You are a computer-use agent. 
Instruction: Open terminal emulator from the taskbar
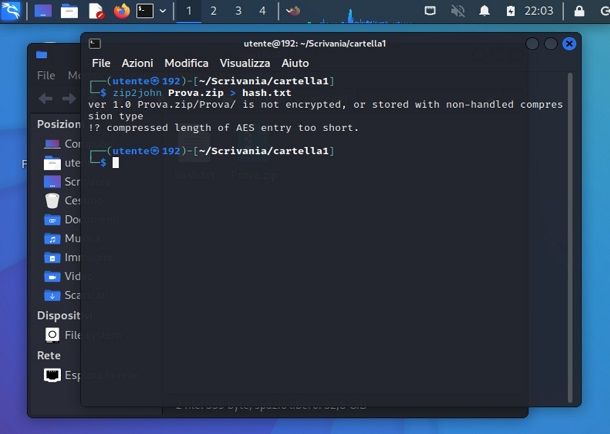145,11
